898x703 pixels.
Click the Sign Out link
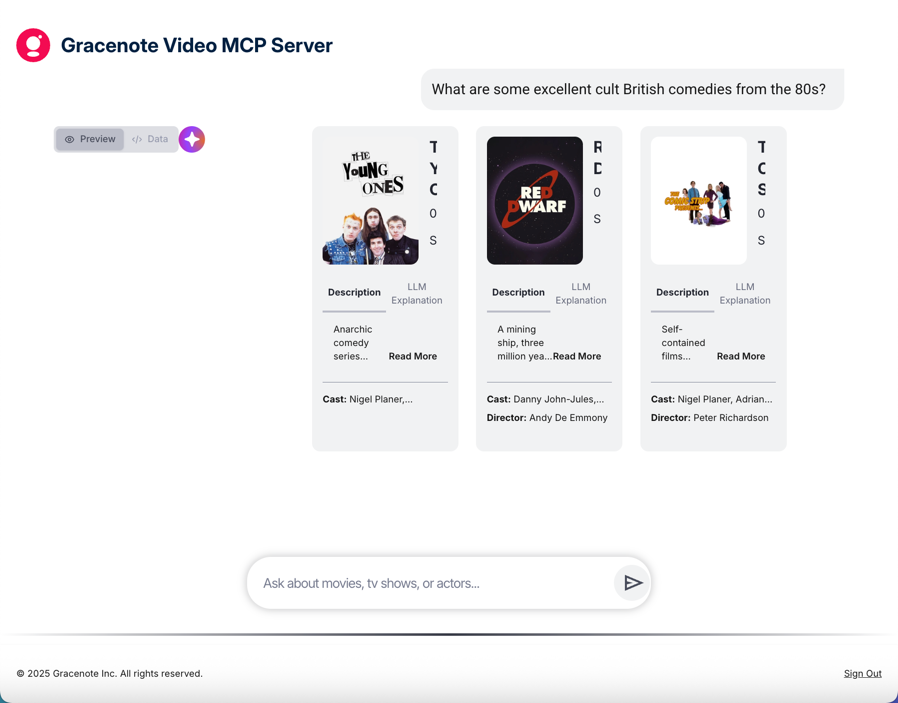[x=862, y=674]
